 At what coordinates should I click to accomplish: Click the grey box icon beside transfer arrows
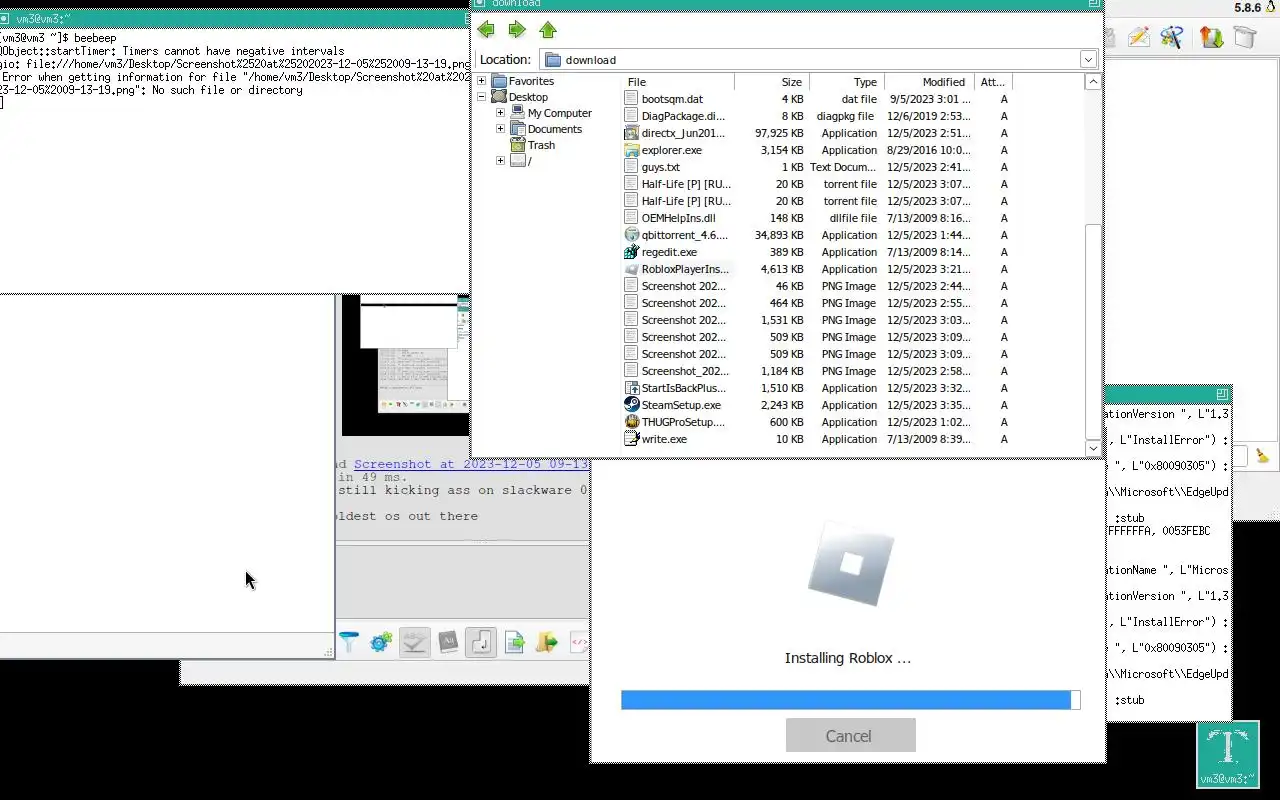tap(1244, 38)
